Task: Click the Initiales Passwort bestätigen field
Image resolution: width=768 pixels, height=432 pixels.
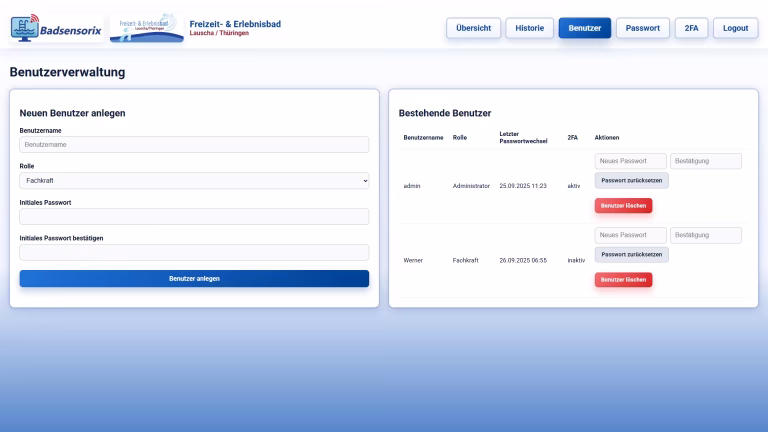Action: 194,253
